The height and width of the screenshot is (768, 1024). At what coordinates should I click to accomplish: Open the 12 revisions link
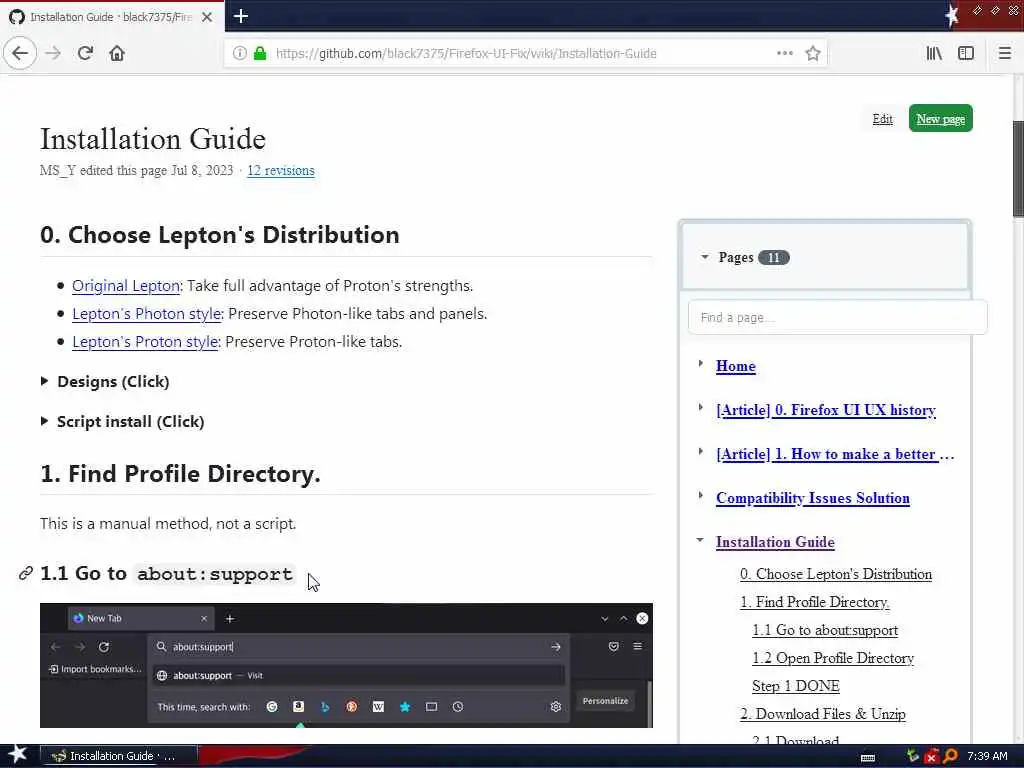point(281,170)
